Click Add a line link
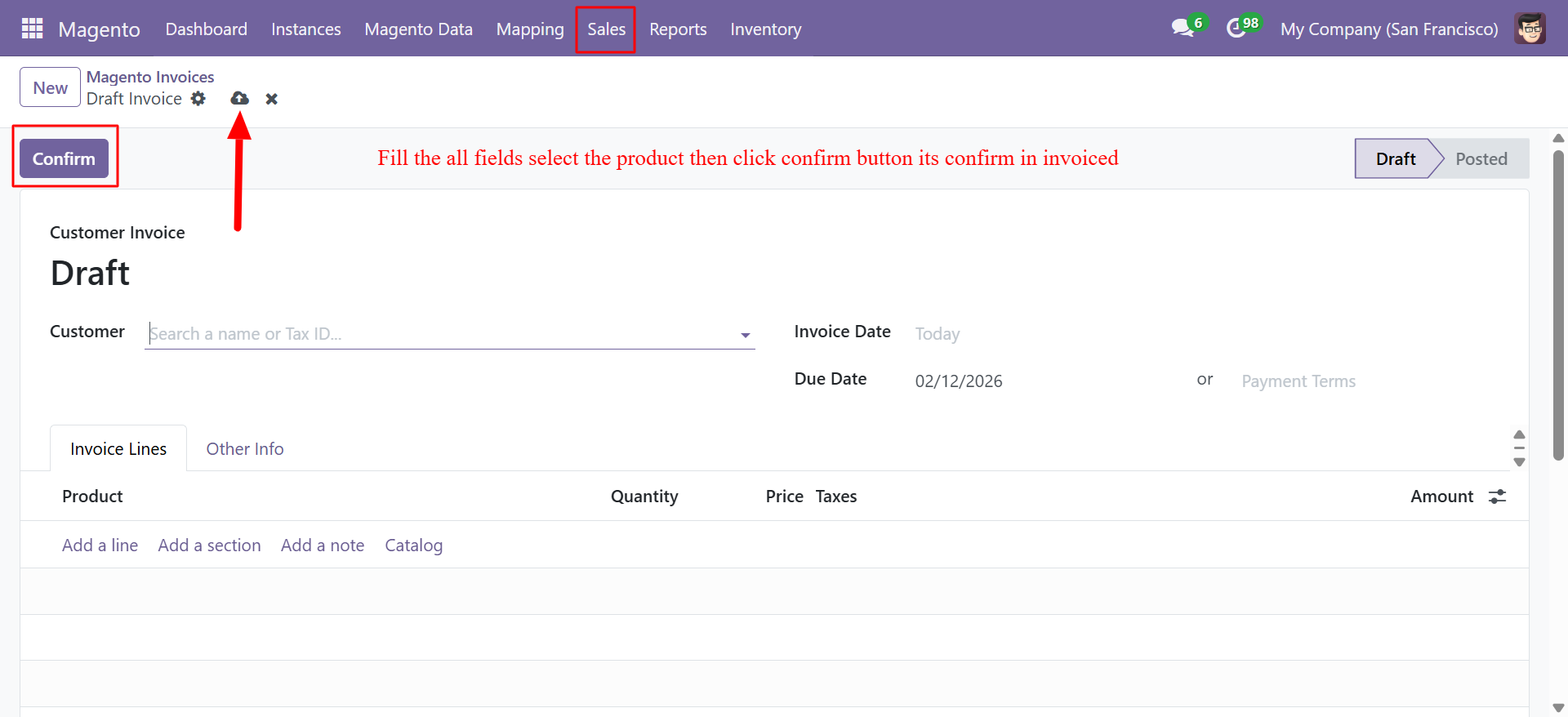The image size is (1568, 717). 100,546
